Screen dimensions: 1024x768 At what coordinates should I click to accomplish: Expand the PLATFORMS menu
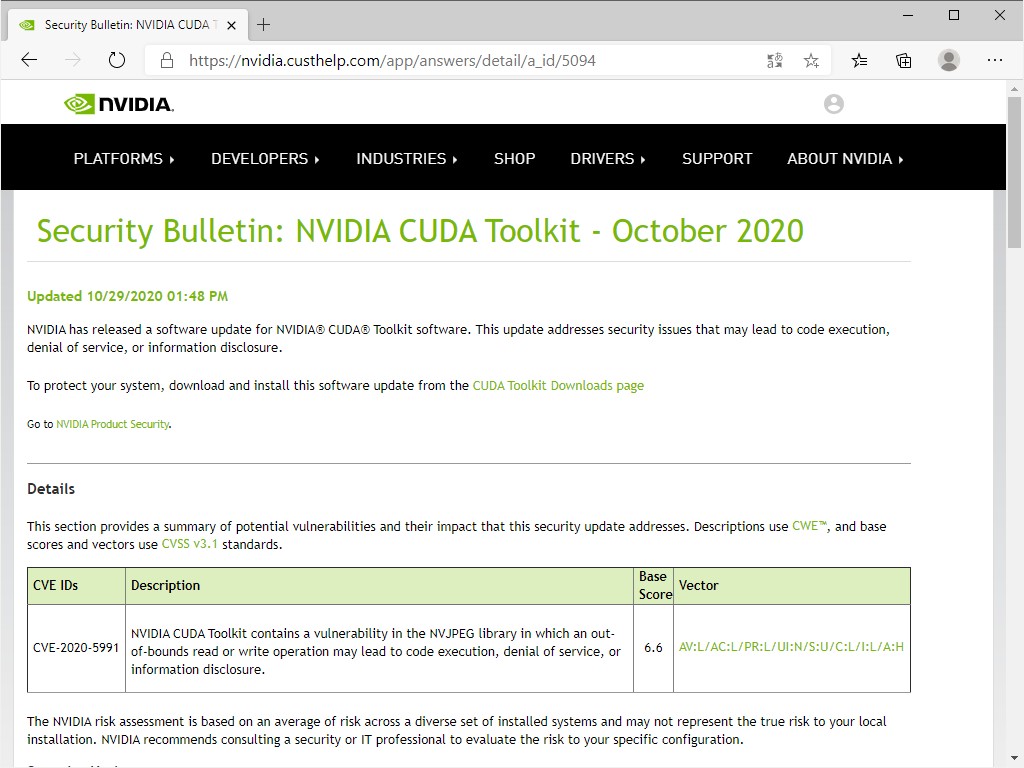coord(124,159)
